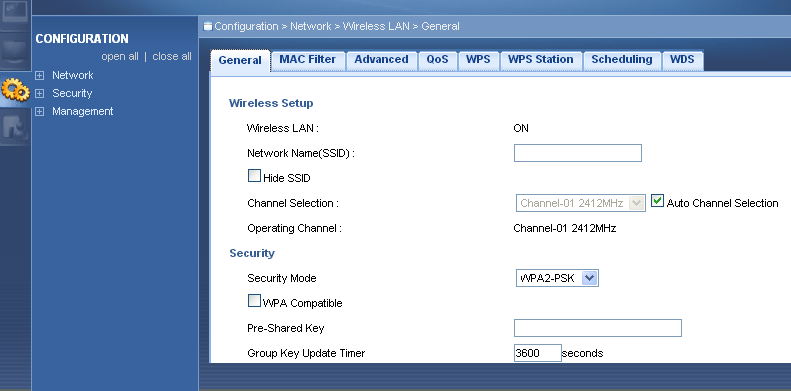The image size is (791, 391).
Task: Click the small icon before the Configuration breadcrumb
Action: coord(207,26)
